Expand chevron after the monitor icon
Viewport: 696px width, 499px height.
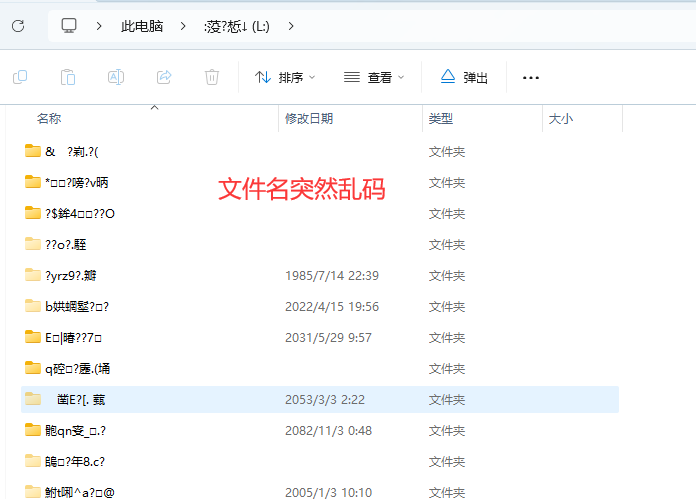pos(99,27)
